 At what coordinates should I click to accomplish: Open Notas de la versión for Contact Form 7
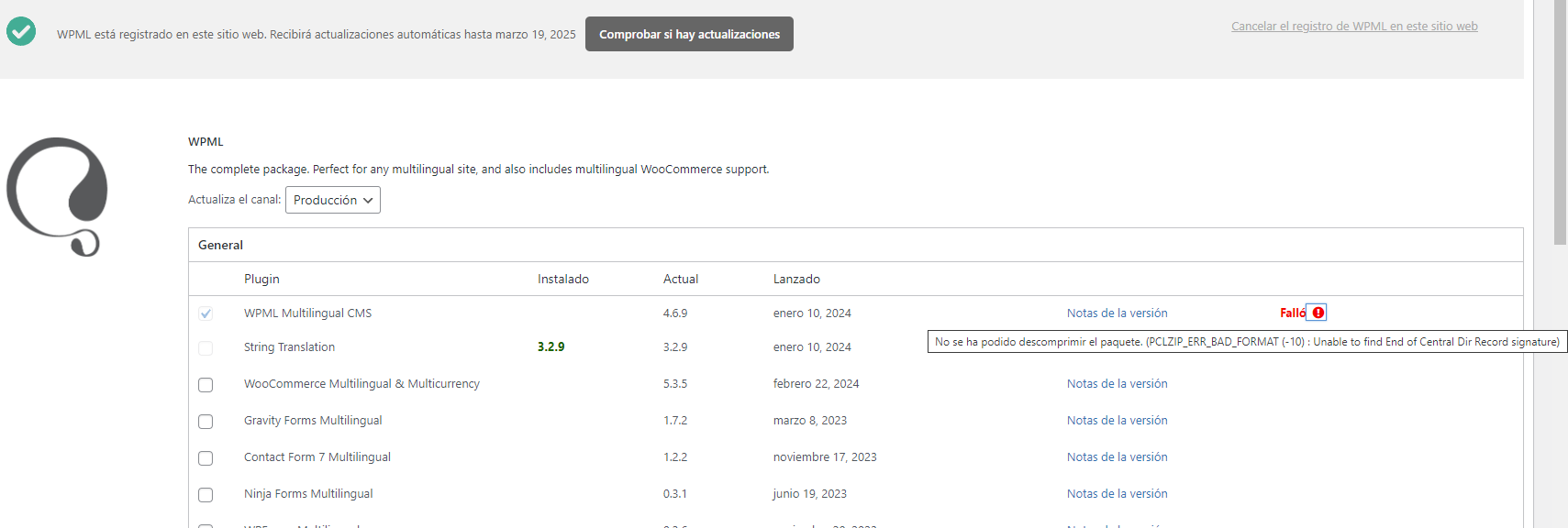point(1117,456)
